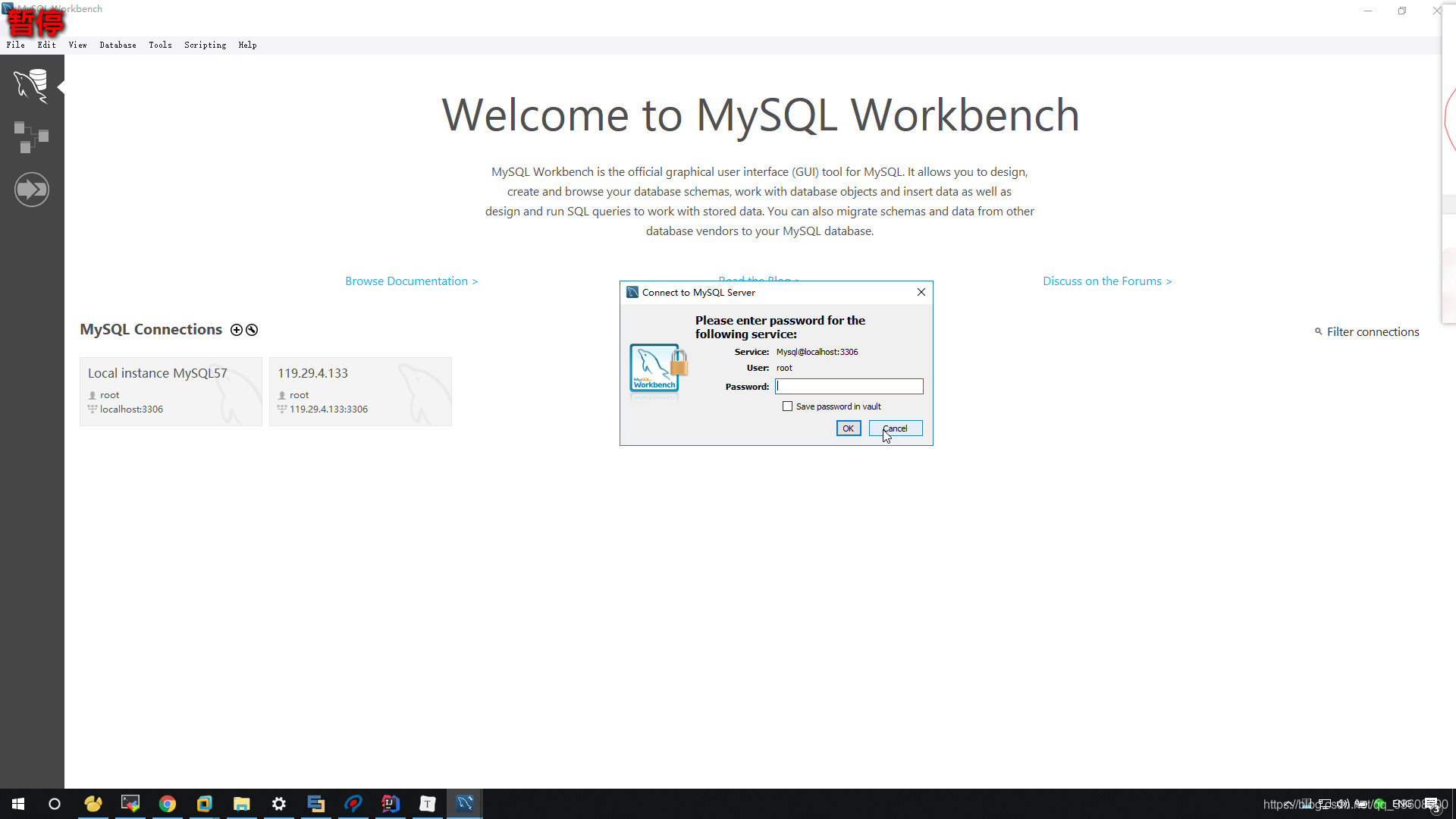Follow the Browse Documentation link
1456x819 pixels.
click(x=411, y=281)
